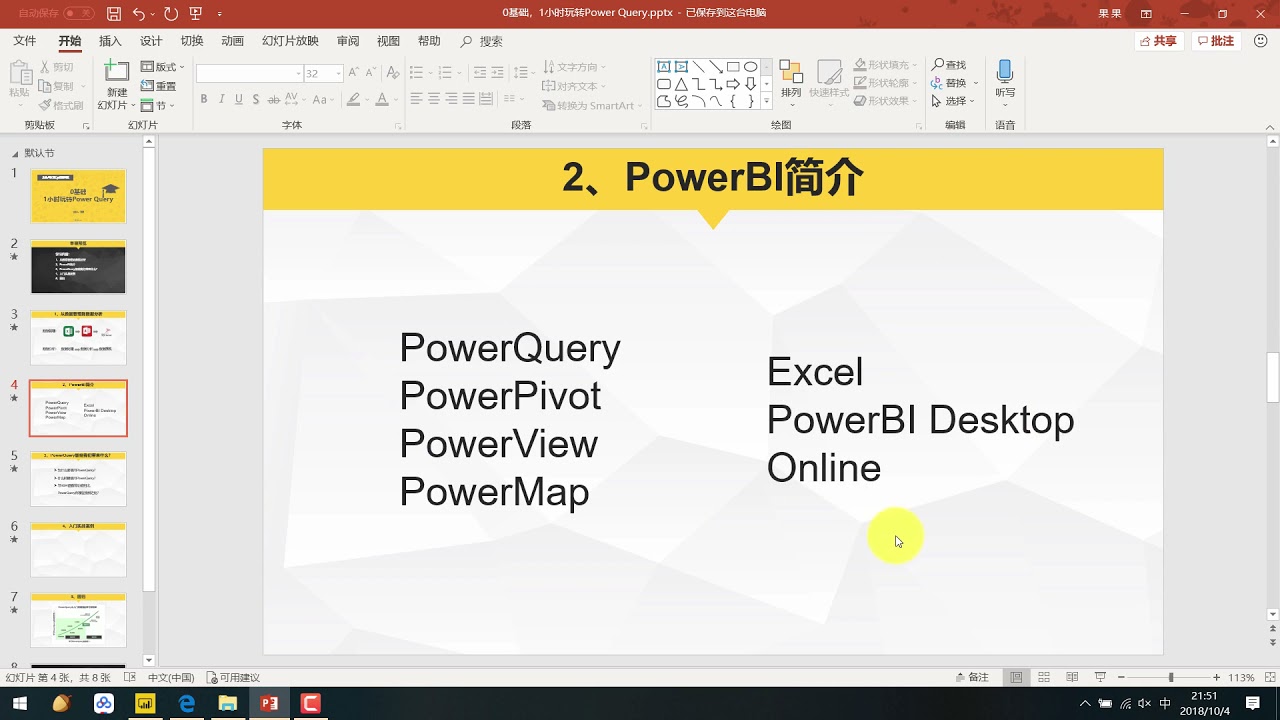Open Text Direction (文字方向) dropdown

click(575, 67)
